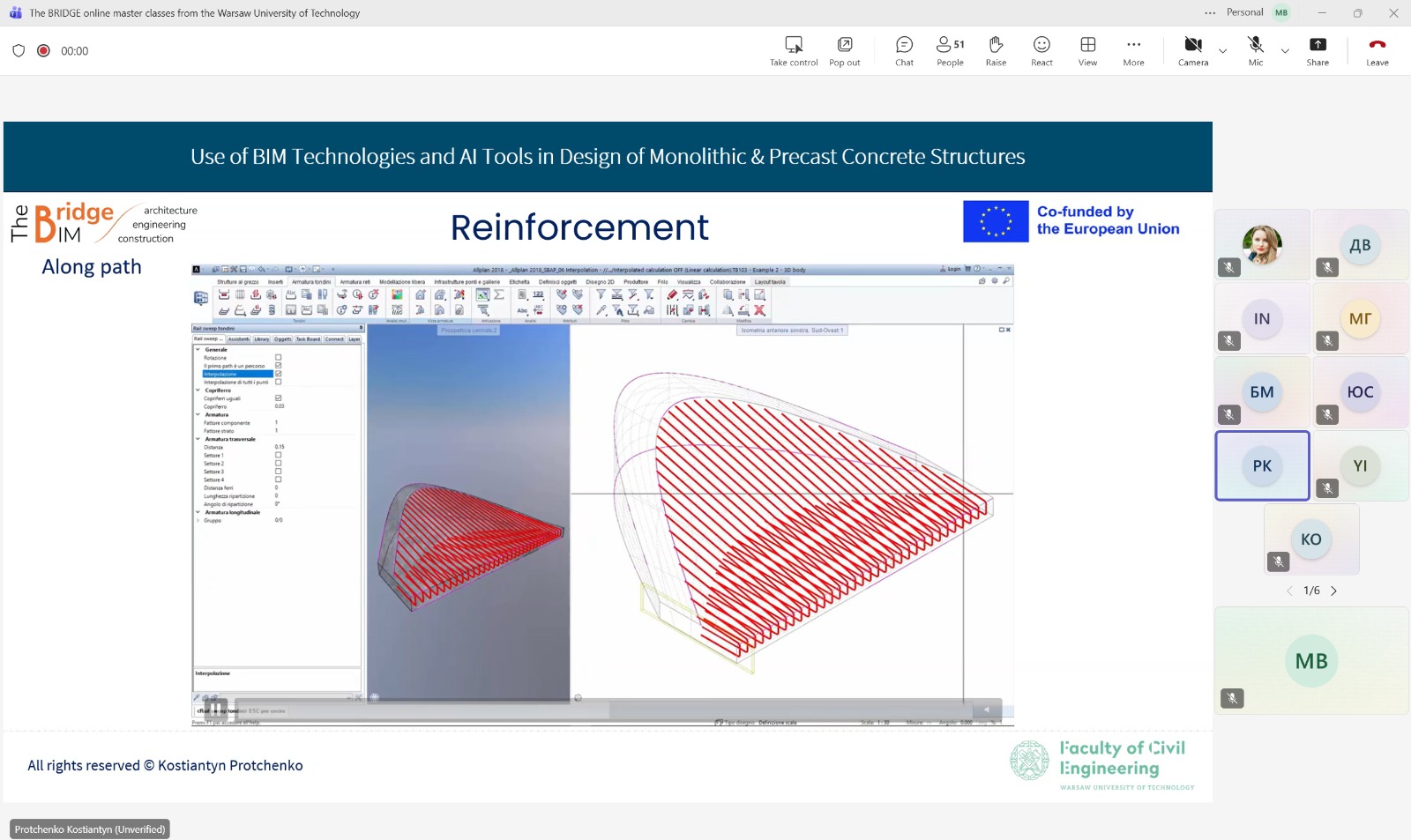The image size is (1411, 840).
Task: Leave the meeting
Action: point(1377,51)
